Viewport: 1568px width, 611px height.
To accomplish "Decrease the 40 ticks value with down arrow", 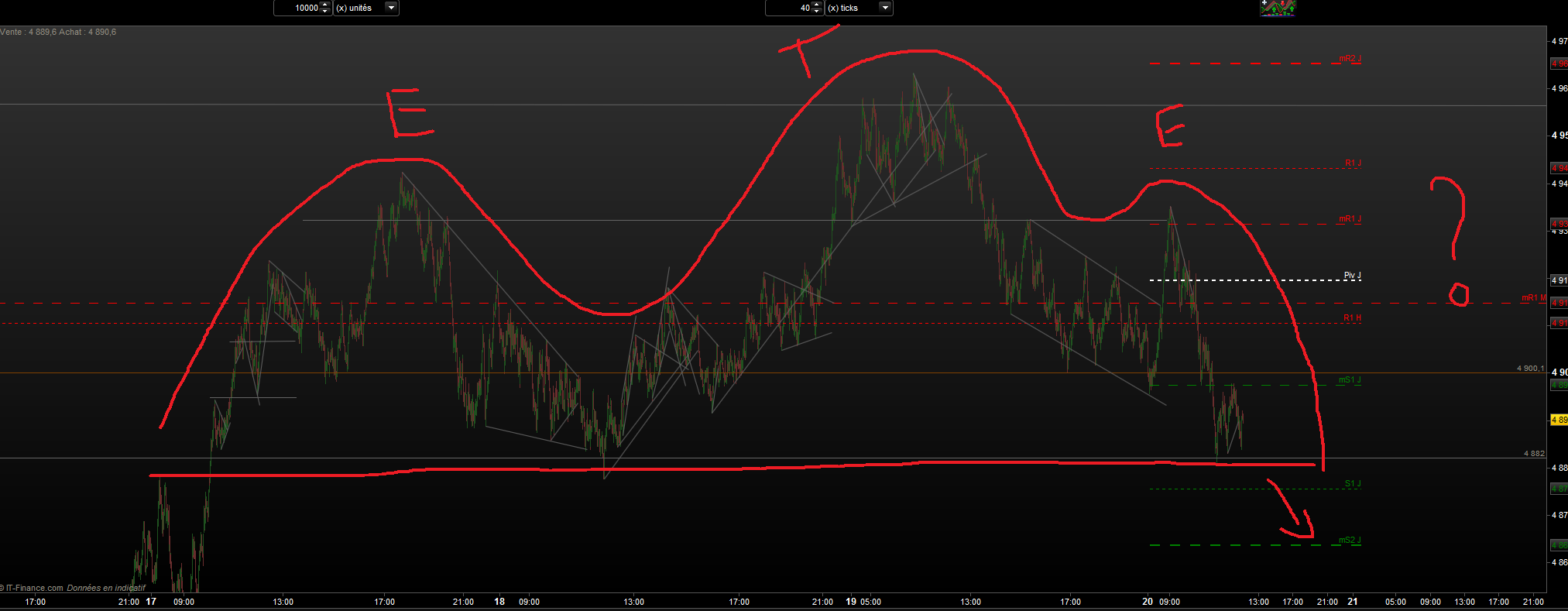I will point(817,12).
